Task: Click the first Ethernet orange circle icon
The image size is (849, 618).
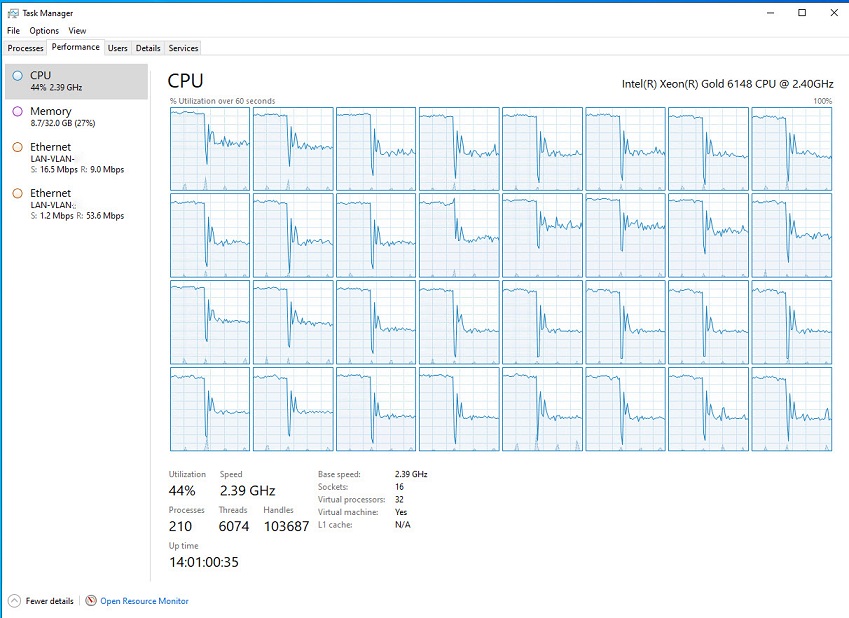Action: point(17,147)
